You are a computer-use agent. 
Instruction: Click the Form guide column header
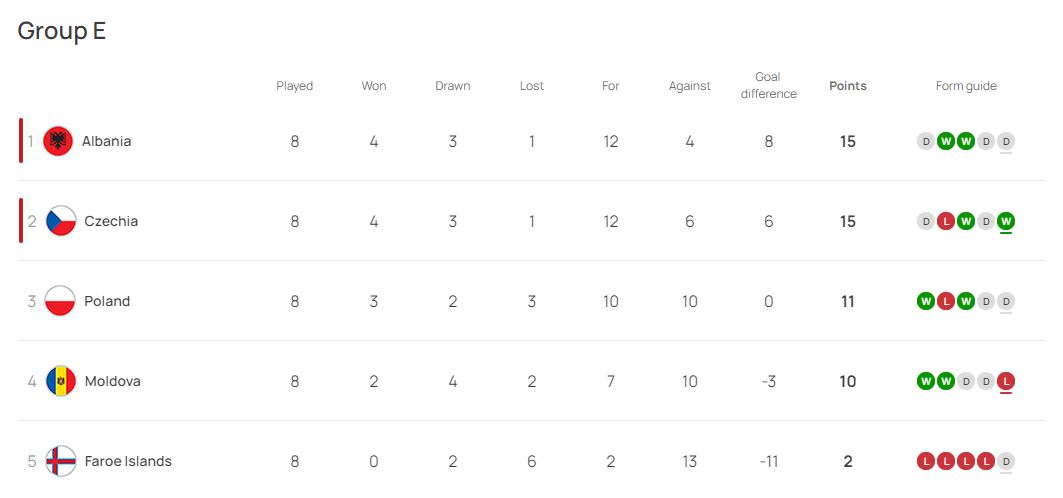966,86
